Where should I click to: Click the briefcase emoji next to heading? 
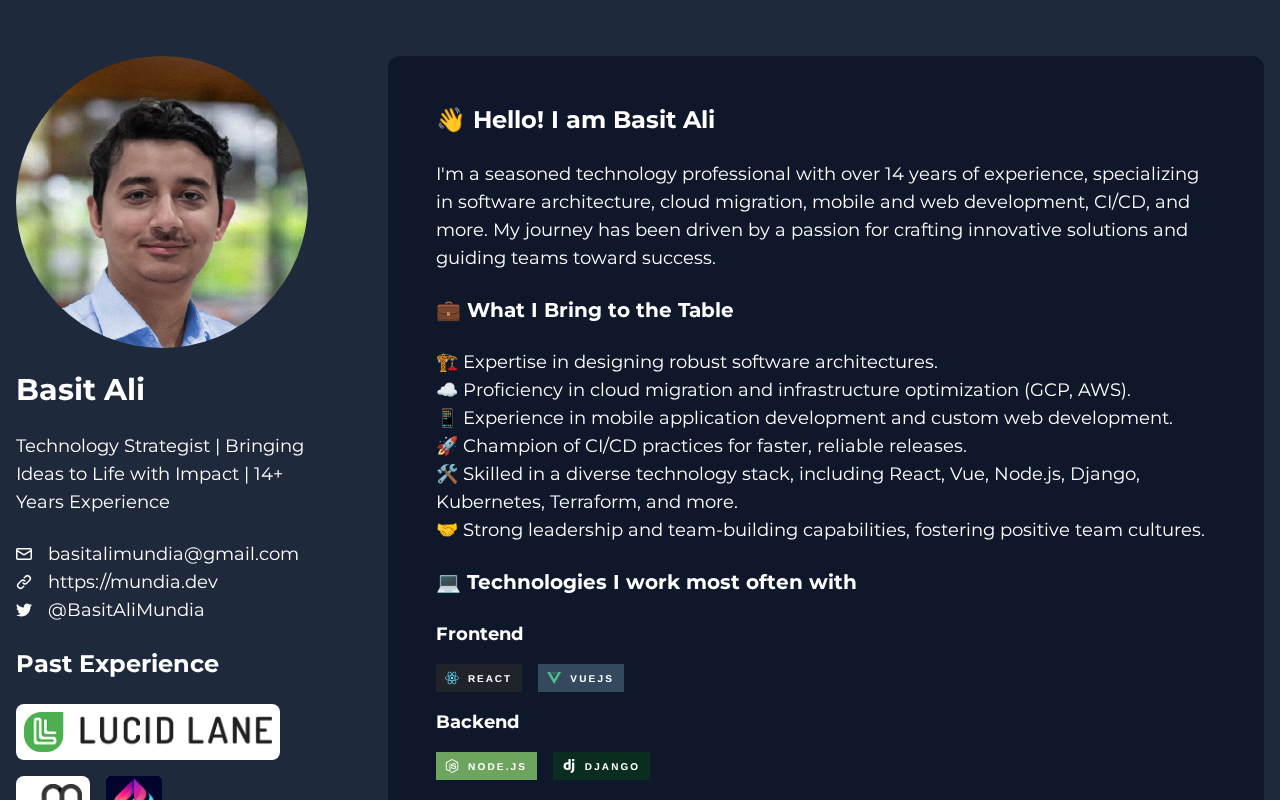(448, 310)
